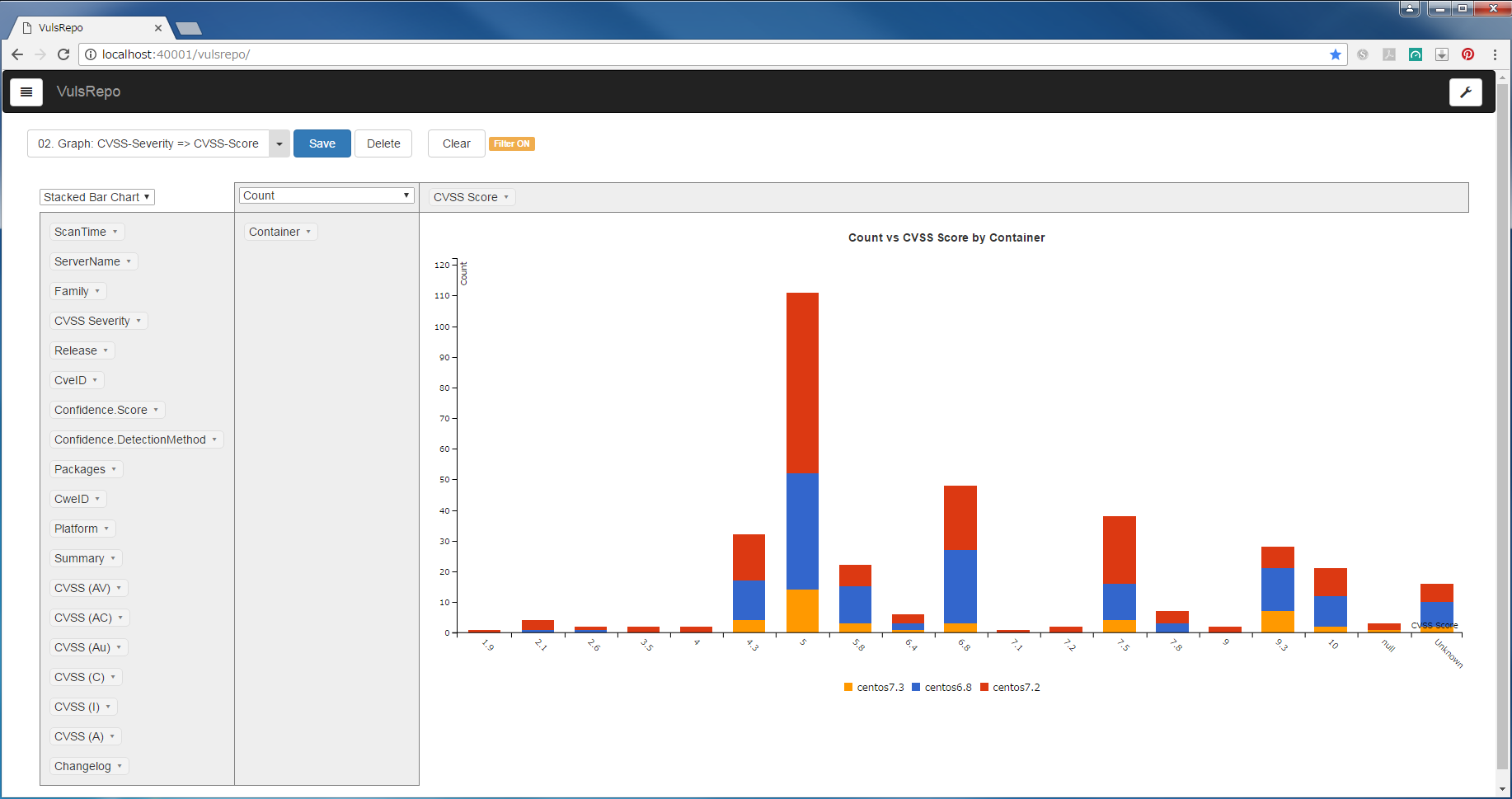Open Chrome's three-dot menu

[1495, 54]
